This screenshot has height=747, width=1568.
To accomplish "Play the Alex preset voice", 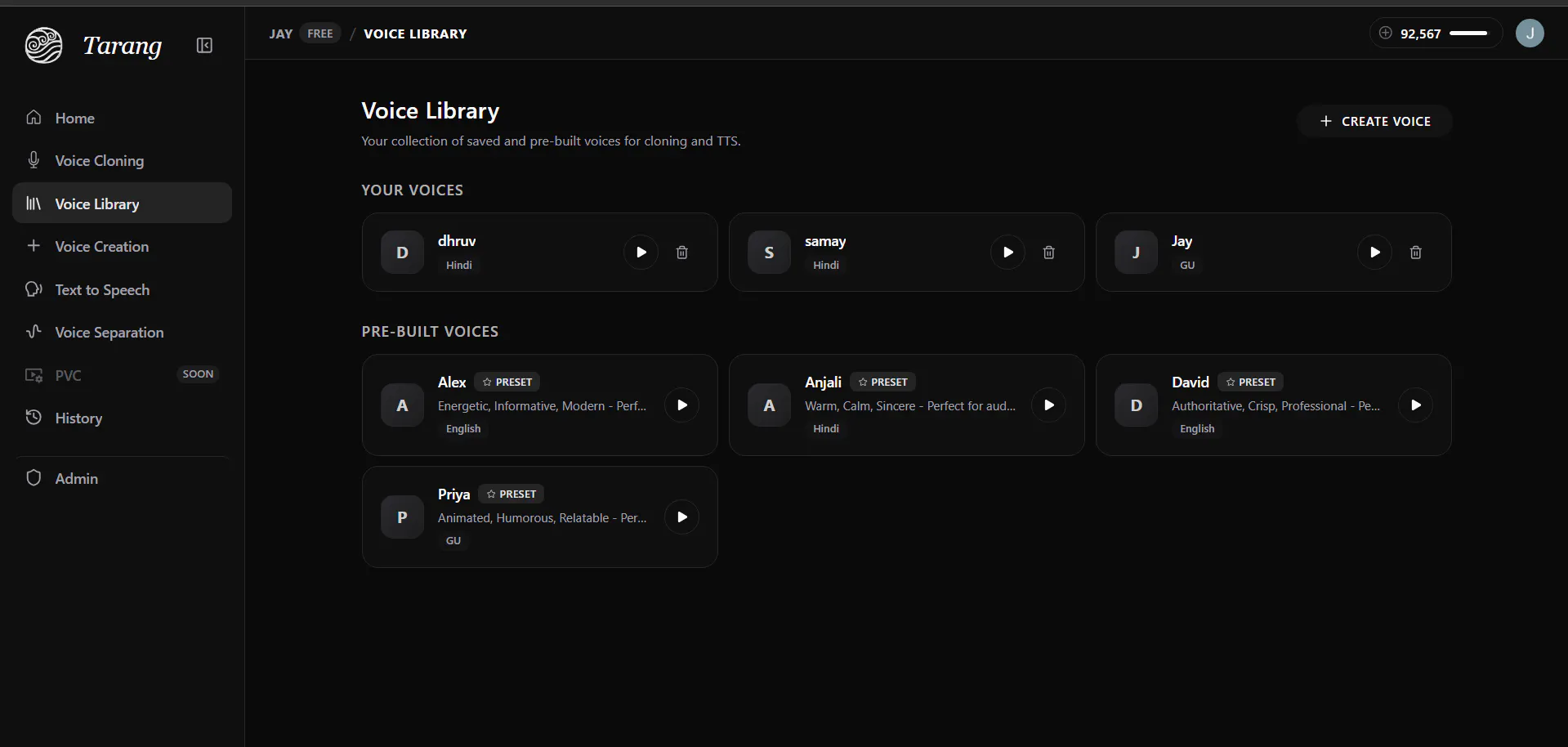I will coord(682,405).
